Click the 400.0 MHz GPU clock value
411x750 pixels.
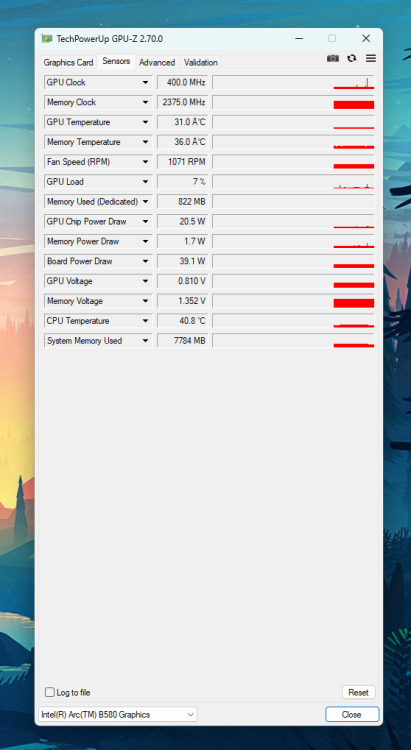pyautogui.click(x=183, y=82)
